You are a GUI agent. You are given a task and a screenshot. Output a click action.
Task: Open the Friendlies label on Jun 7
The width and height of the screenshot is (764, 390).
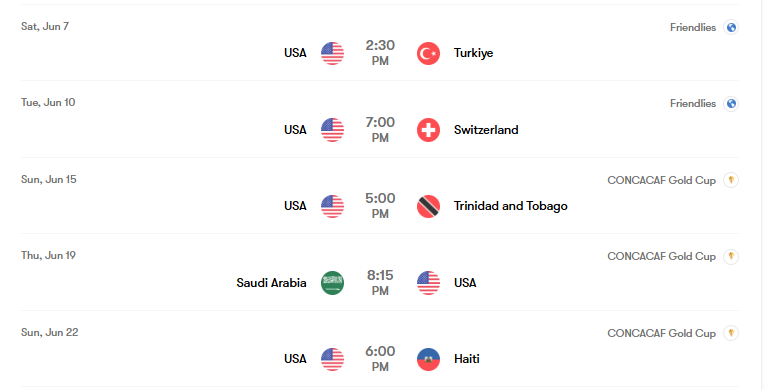(x=692, y=27)
